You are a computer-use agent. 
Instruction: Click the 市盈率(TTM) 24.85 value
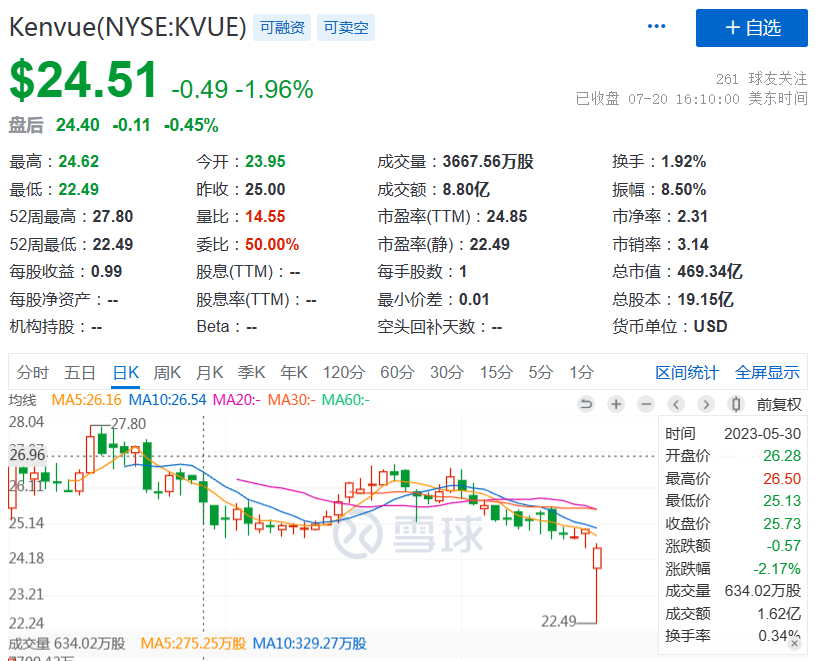click(x=507, y=216)
